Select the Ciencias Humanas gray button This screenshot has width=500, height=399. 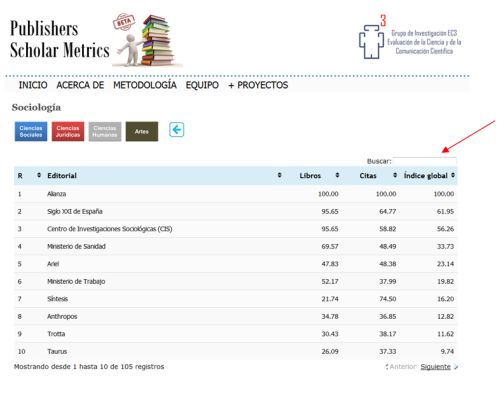point(105,131)
